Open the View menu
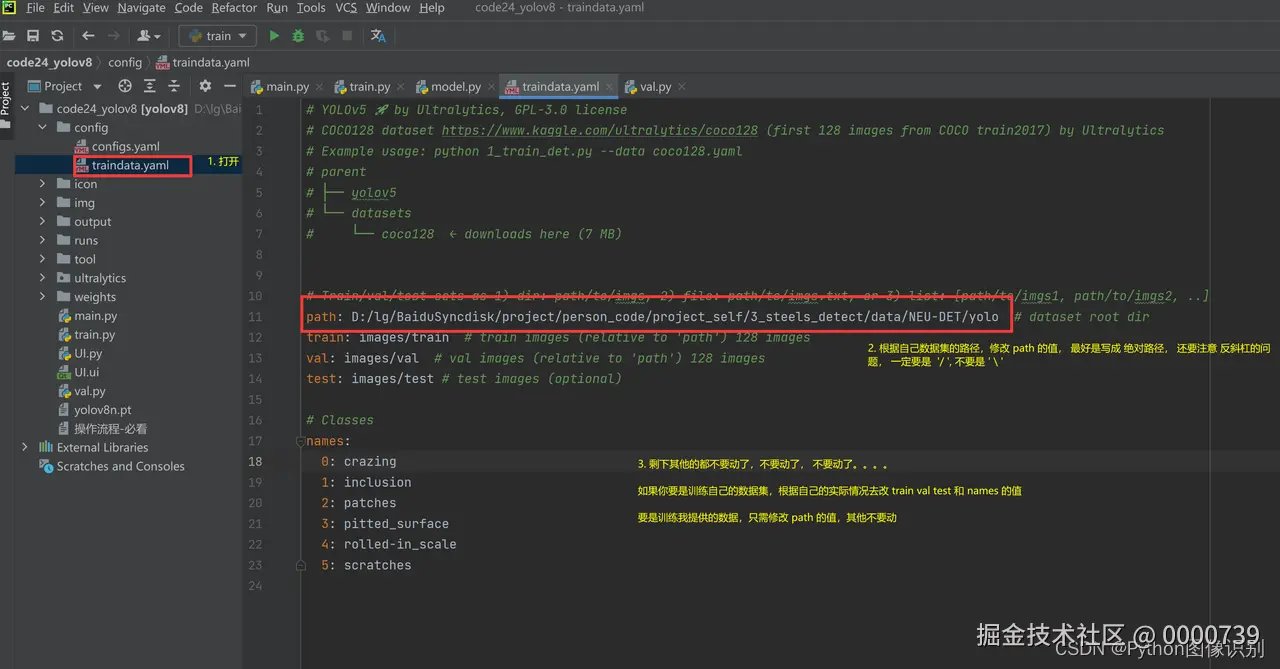 pyautogui.click(x=96, y=8)
